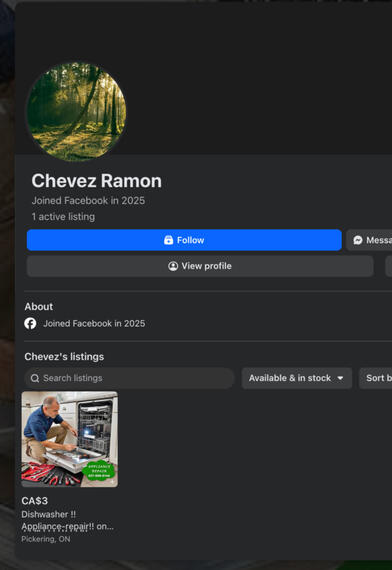This screenshot has width=392, height=570.
Task: Click the magnifier icon in Search listings
Action: click(35, 378)
